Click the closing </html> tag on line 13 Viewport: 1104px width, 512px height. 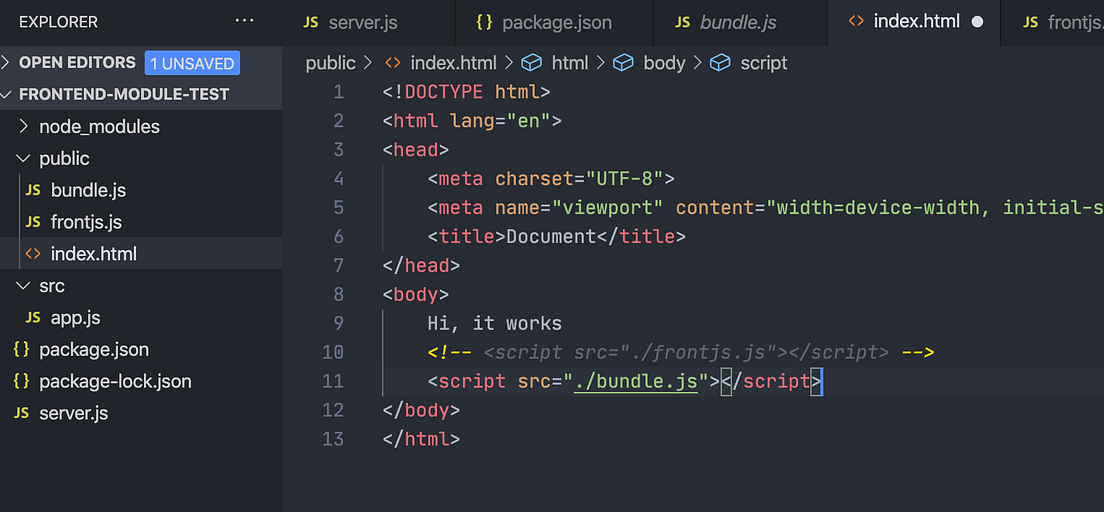click(x=422, y=439)
